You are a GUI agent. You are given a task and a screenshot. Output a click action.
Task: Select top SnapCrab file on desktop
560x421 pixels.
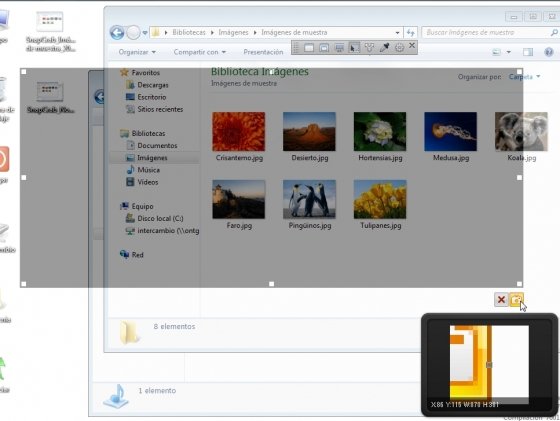pos(50,31)
